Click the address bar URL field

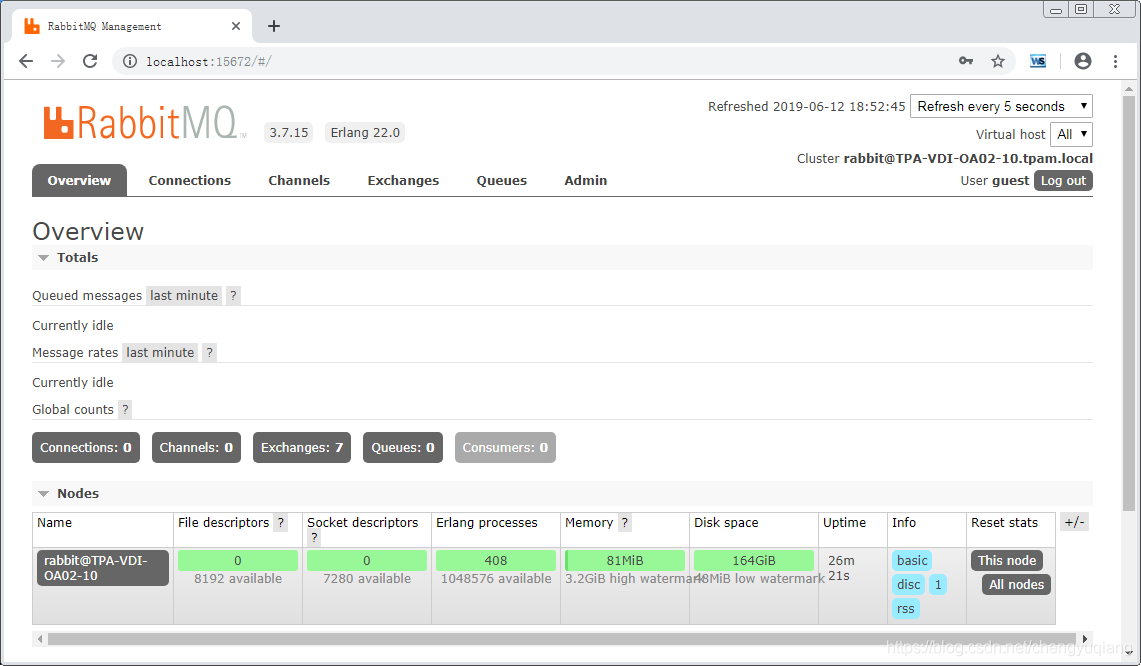(x=538, y=61)
